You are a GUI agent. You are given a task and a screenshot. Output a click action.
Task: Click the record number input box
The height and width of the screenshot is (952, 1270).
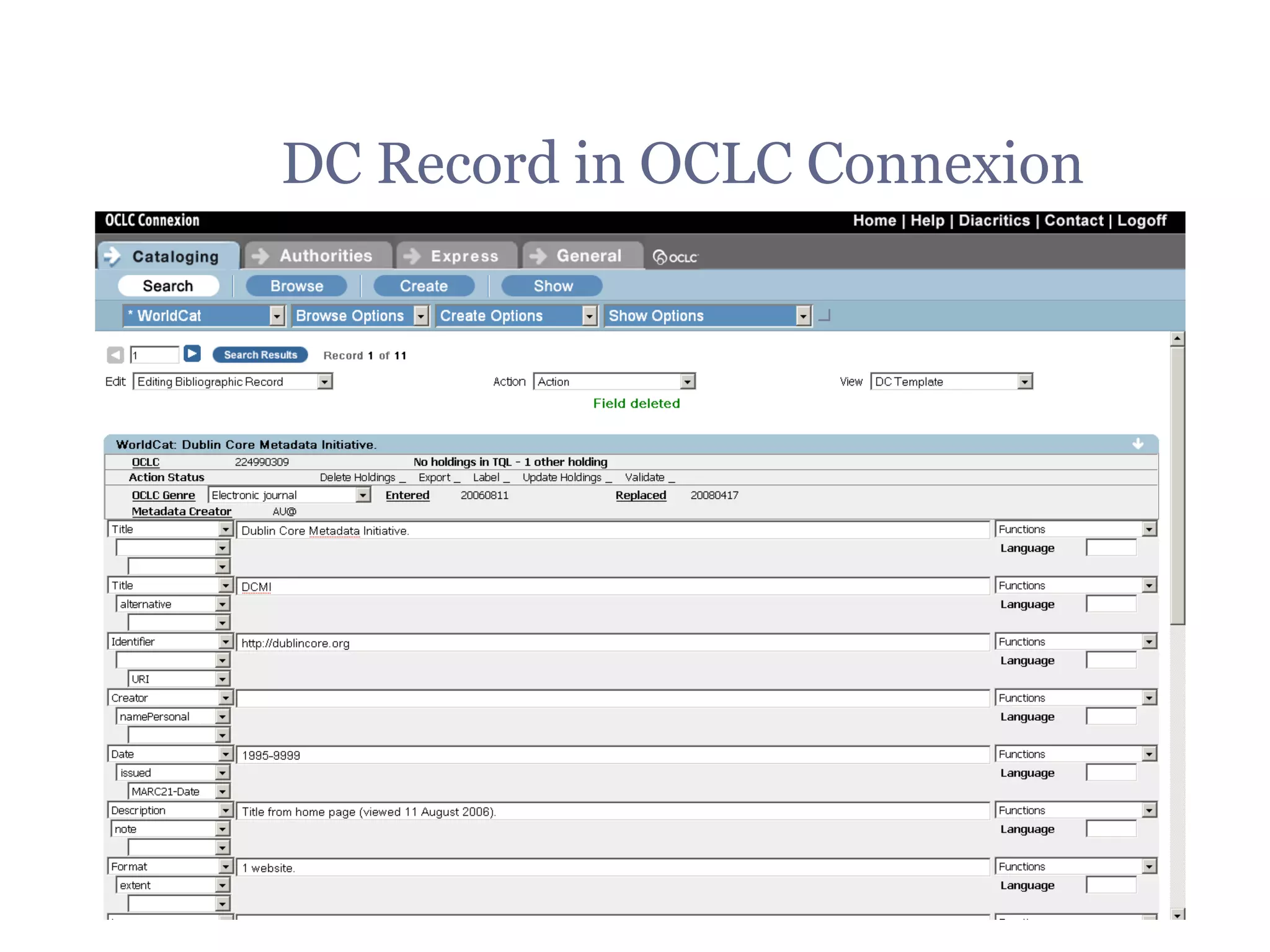154,355
